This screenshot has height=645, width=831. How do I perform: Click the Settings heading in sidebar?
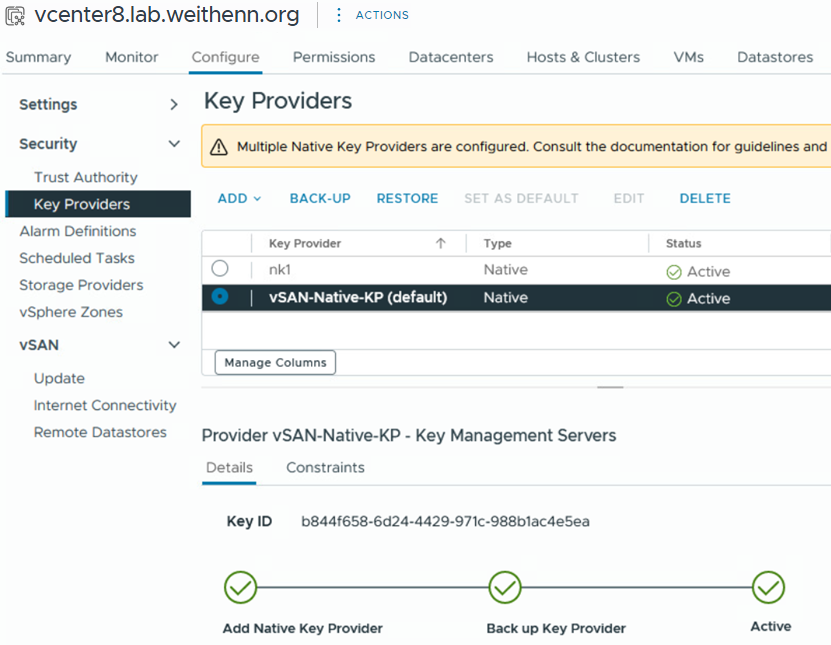[x=48, y=104]
